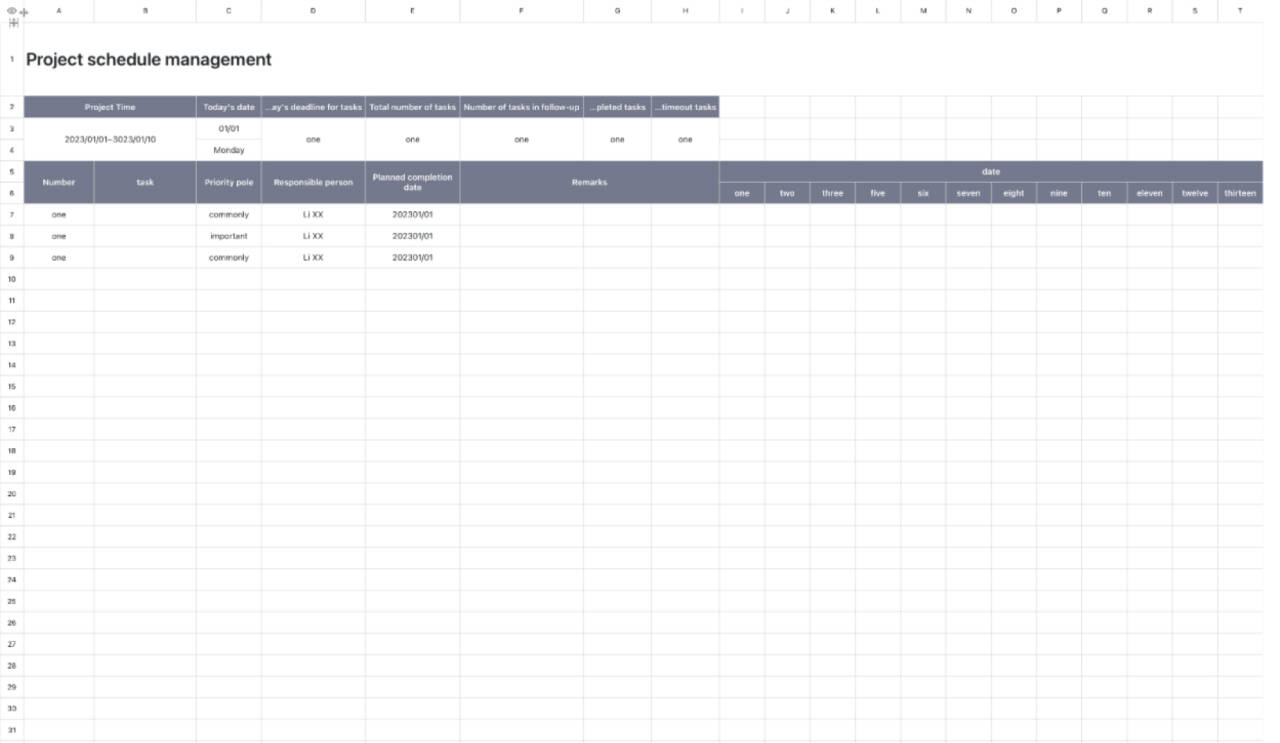
Task: Select column B via its header letter
Action: 145,10
